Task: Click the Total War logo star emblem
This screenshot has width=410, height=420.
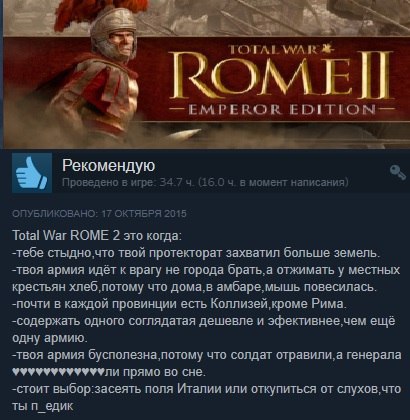Action: [327, 49]
